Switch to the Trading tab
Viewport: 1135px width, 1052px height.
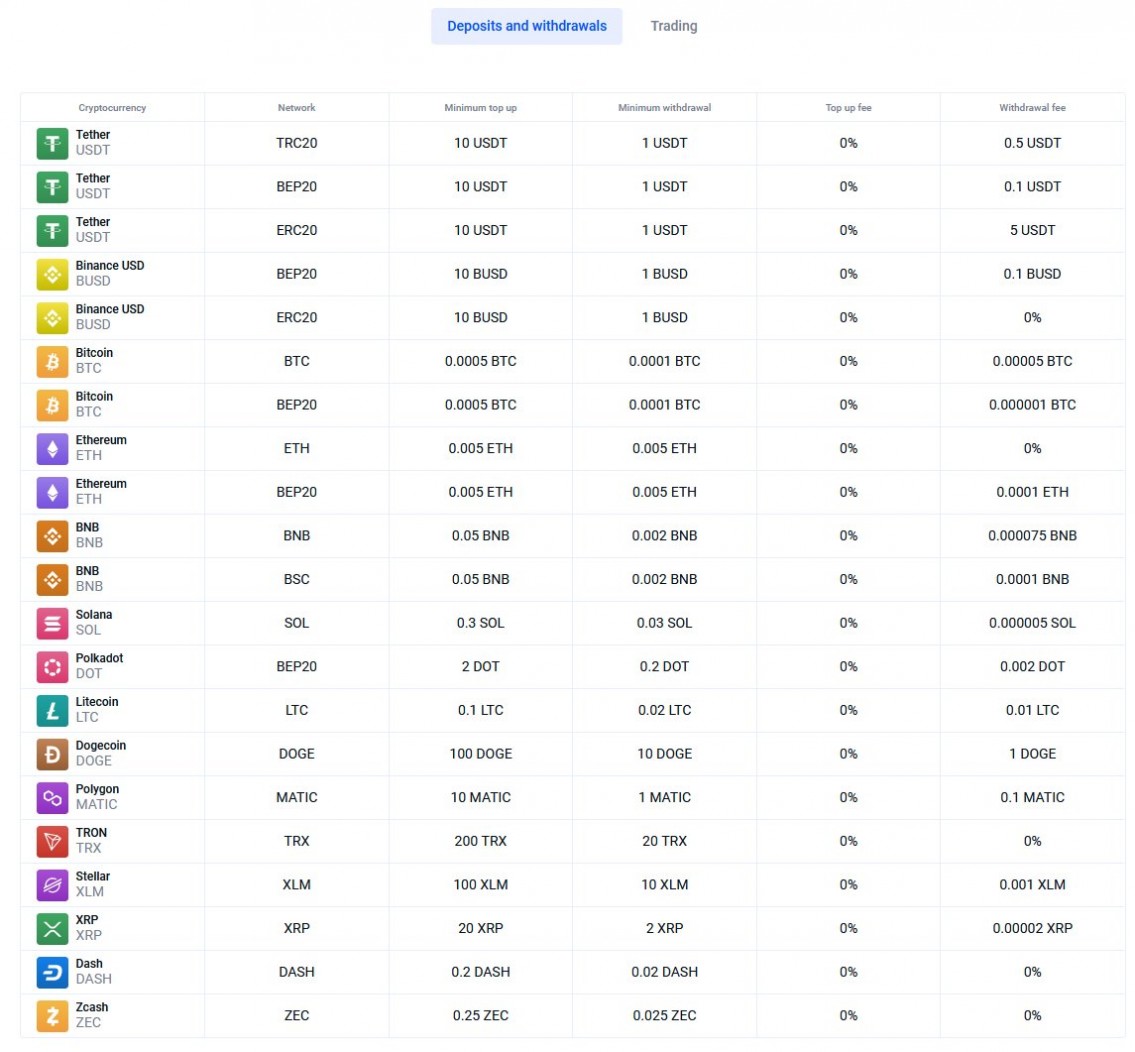[x=673, y=26]
